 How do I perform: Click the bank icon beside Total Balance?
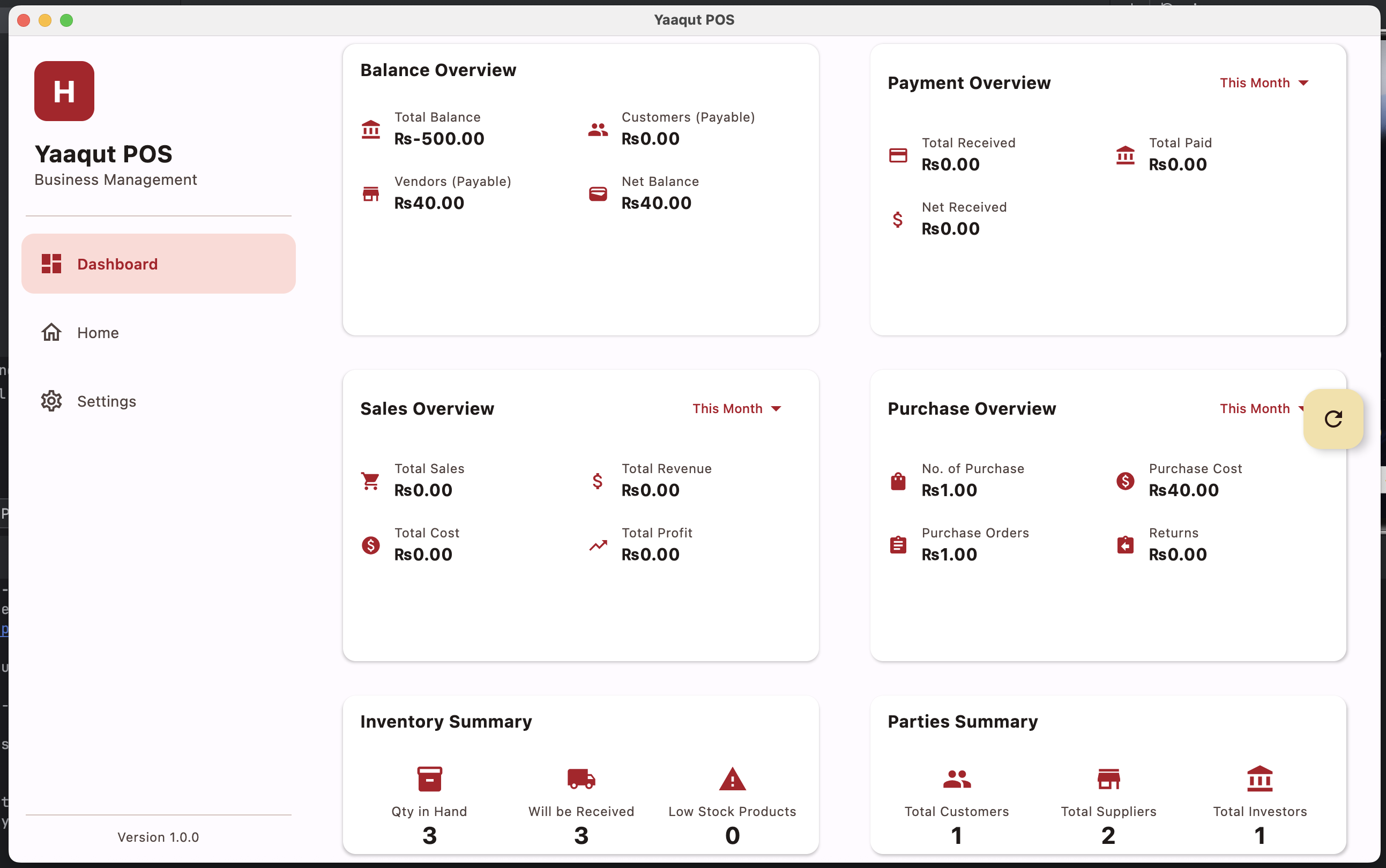371,130
